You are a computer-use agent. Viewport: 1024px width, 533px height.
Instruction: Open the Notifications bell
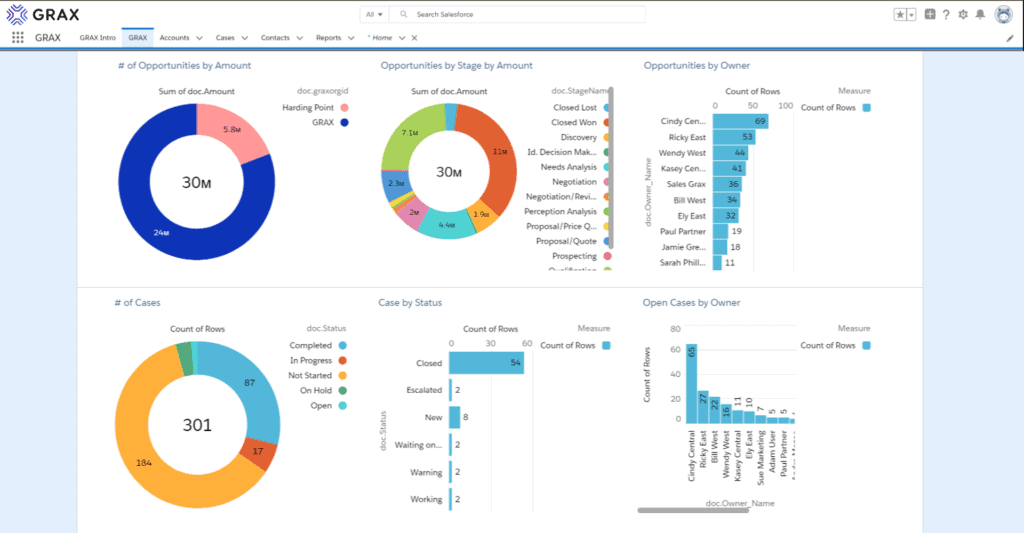[980, 14]
